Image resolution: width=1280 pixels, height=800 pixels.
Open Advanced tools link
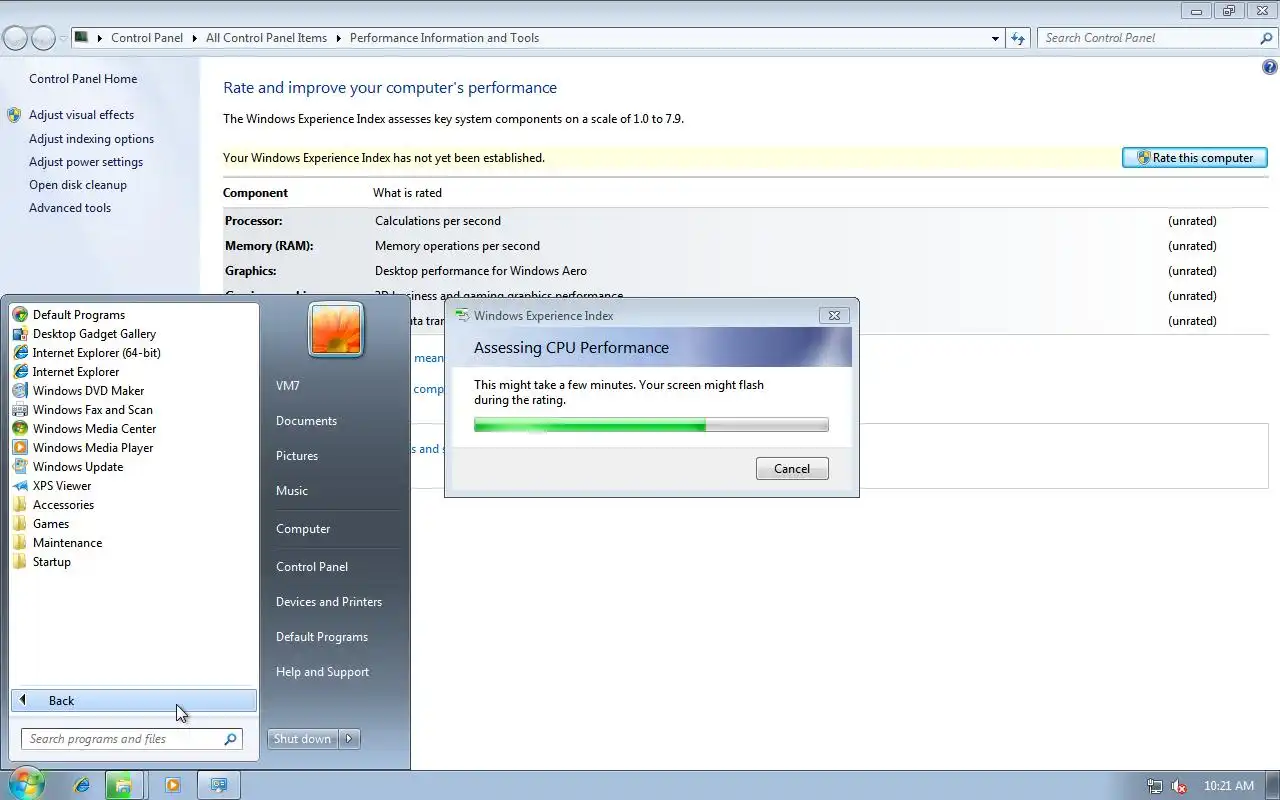point(70,208)
